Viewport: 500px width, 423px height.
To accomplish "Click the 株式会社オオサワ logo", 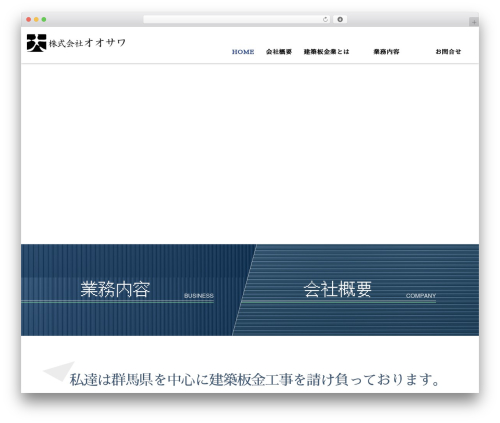I will (76, 43).
